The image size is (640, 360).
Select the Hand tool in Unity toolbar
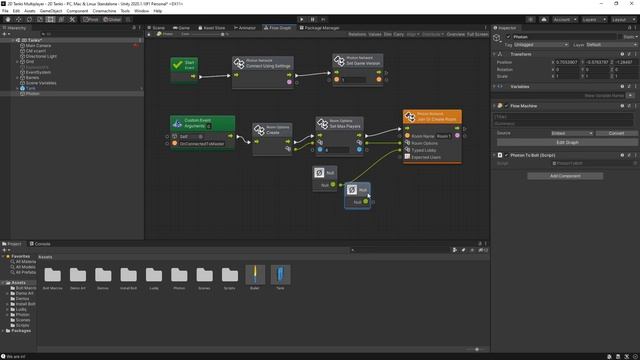8,20
